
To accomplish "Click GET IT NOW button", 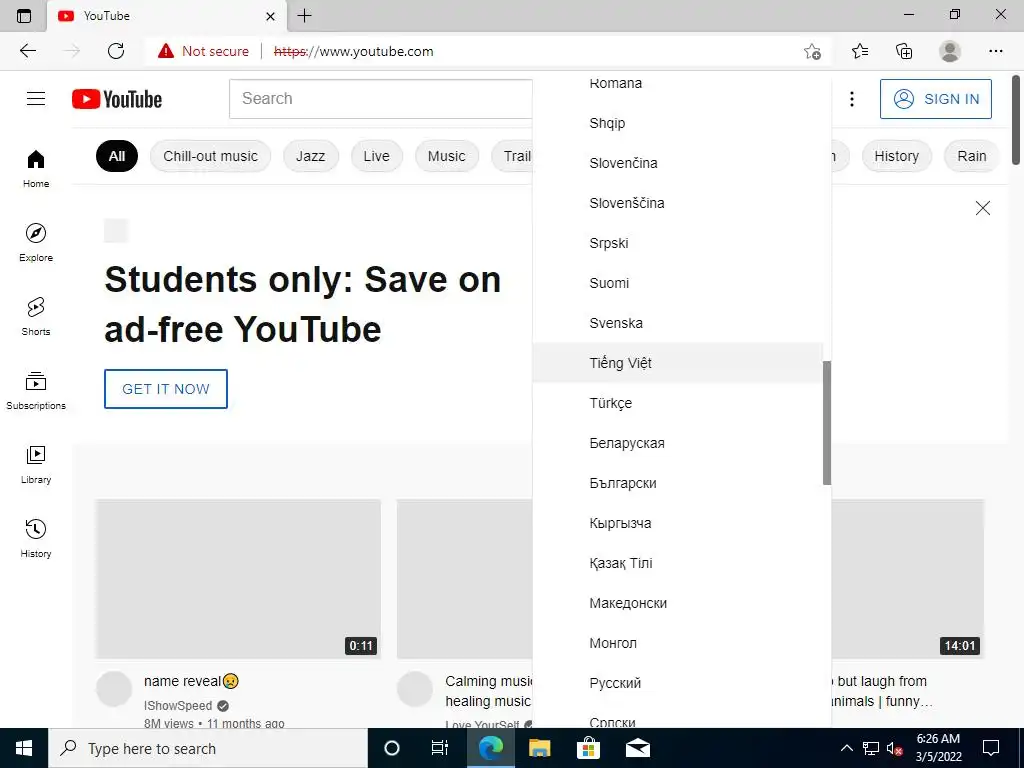I will click(x=166, y=389).
